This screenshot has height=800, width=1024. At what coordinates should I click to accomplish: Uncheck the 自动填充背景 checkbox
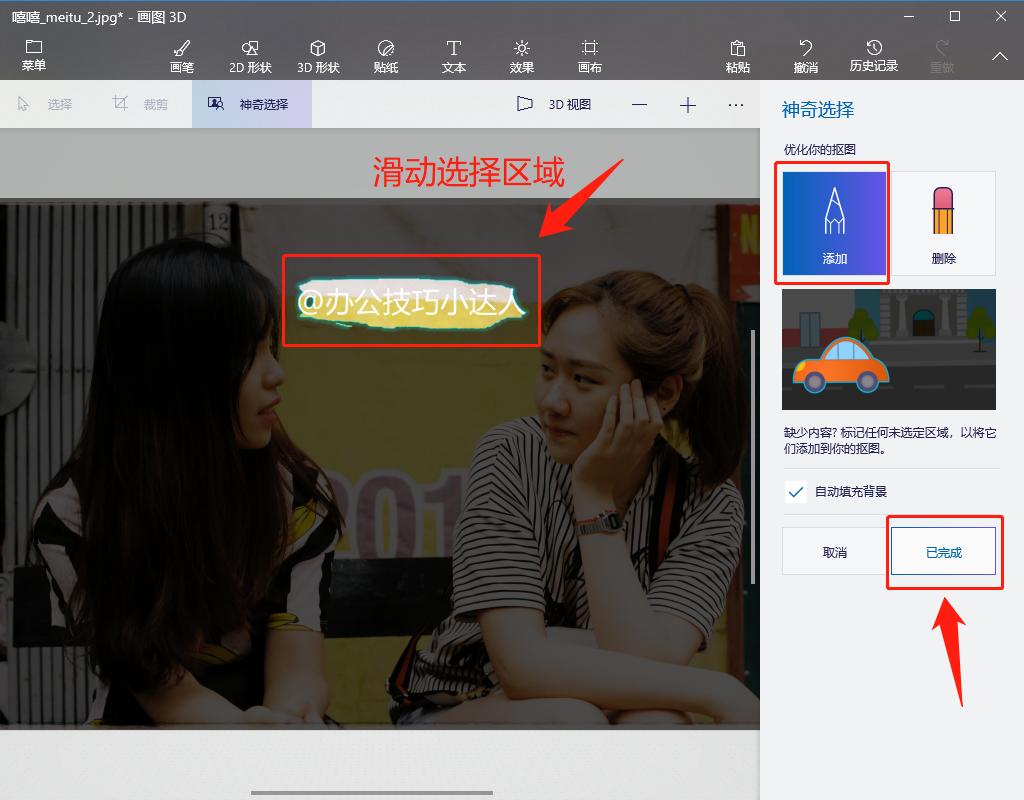pyautogui.click(x=797, y=491)
